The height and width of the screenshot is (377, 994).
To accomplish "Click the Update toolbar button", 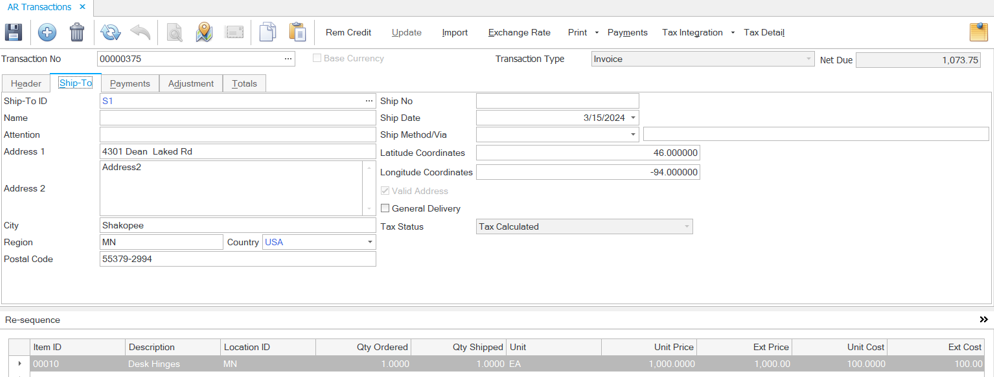I will click(406, 32).
